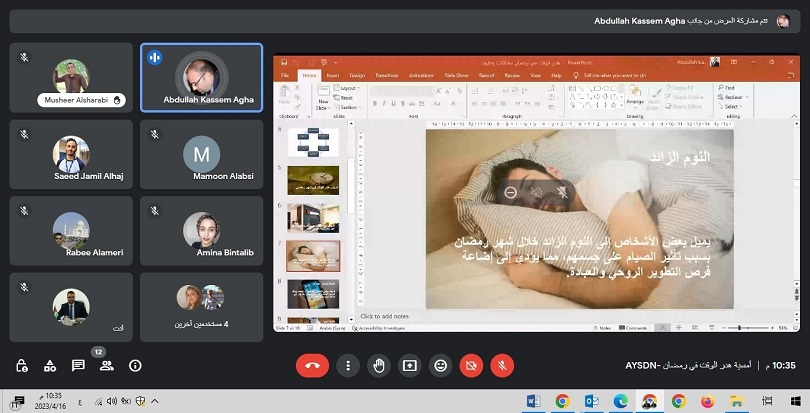The image size is (810, 413).
Task: Turn on the microphone
Action: (502, 366)
